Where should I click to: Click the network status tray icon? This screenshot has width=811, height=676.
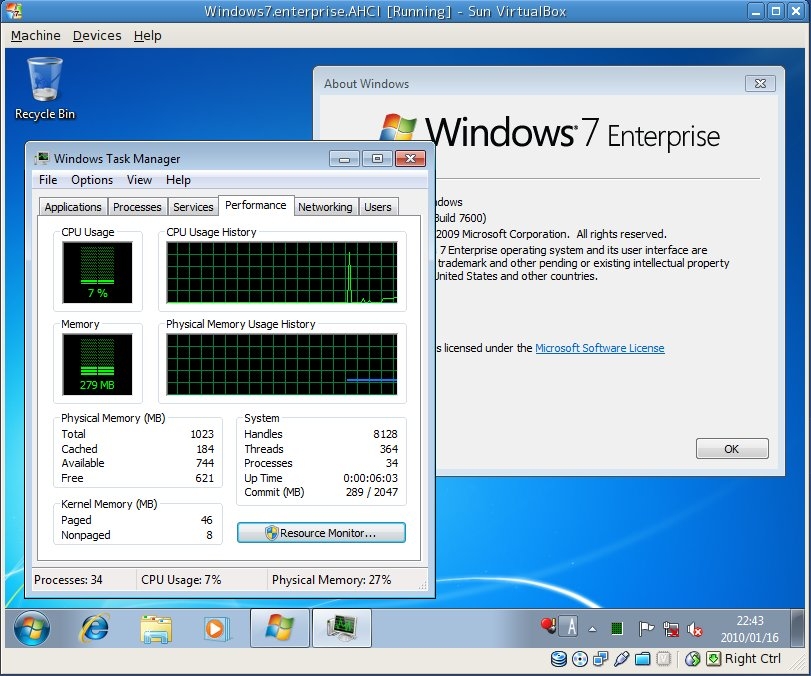671,629
